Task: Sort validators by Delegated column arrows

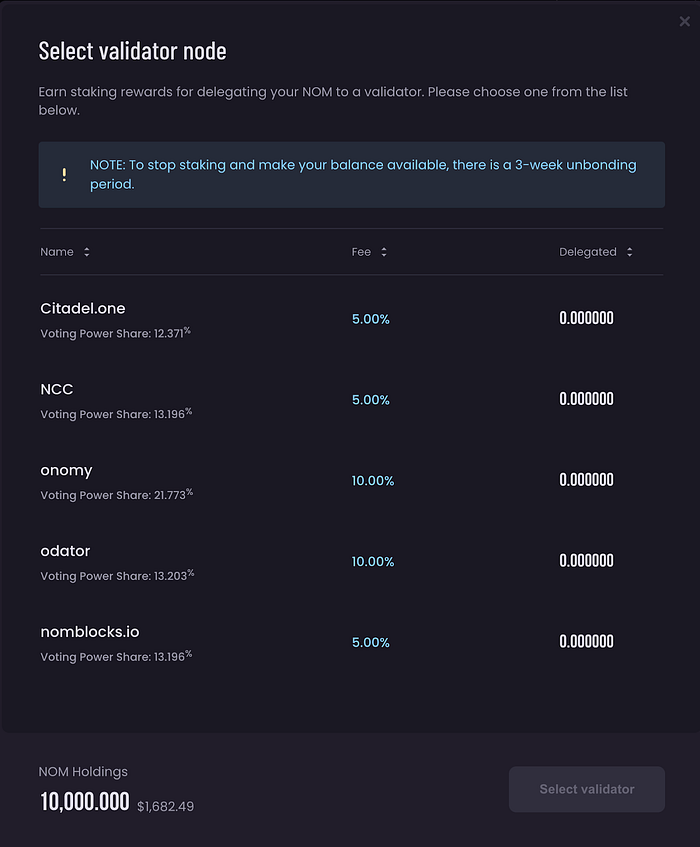Action: 629,252
